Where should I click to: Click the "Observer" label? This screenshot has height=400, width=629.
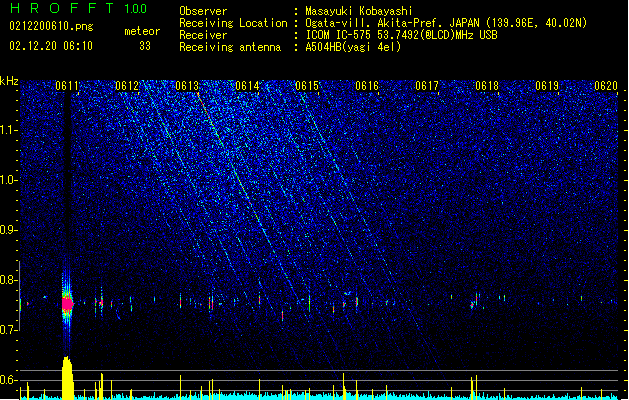tap(203, 11)
